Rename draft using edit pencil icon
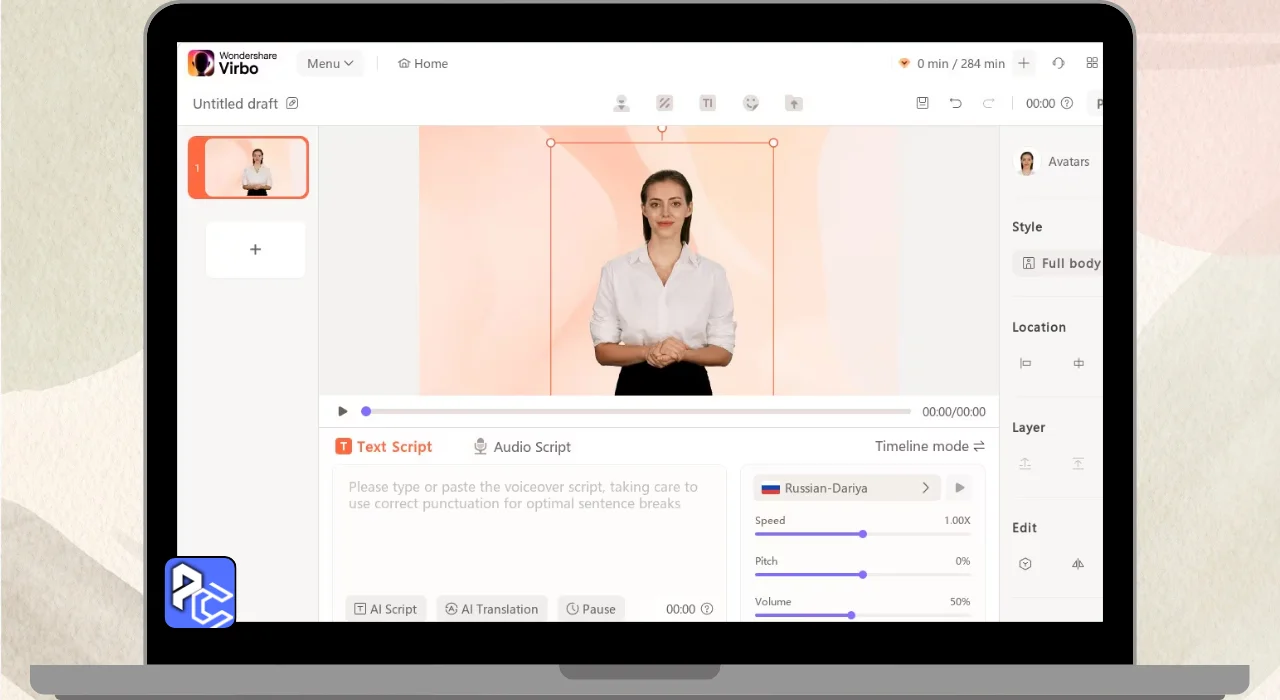Viewport: 1280px width, 700px height. tap(292, 103)
